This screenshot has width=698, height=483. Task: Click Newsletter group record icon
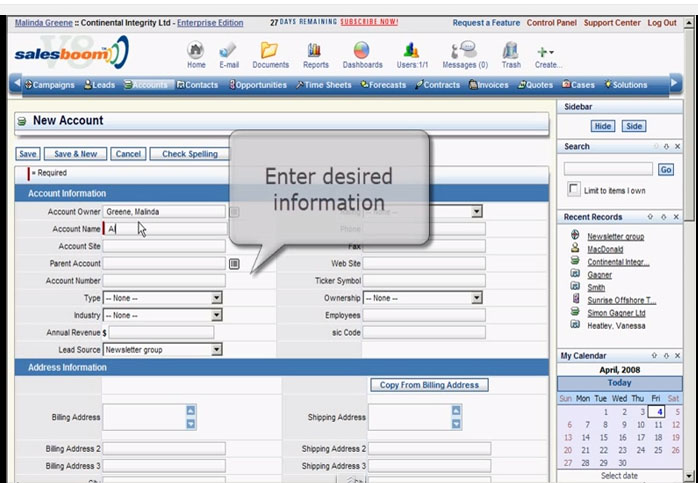point(575,235)
